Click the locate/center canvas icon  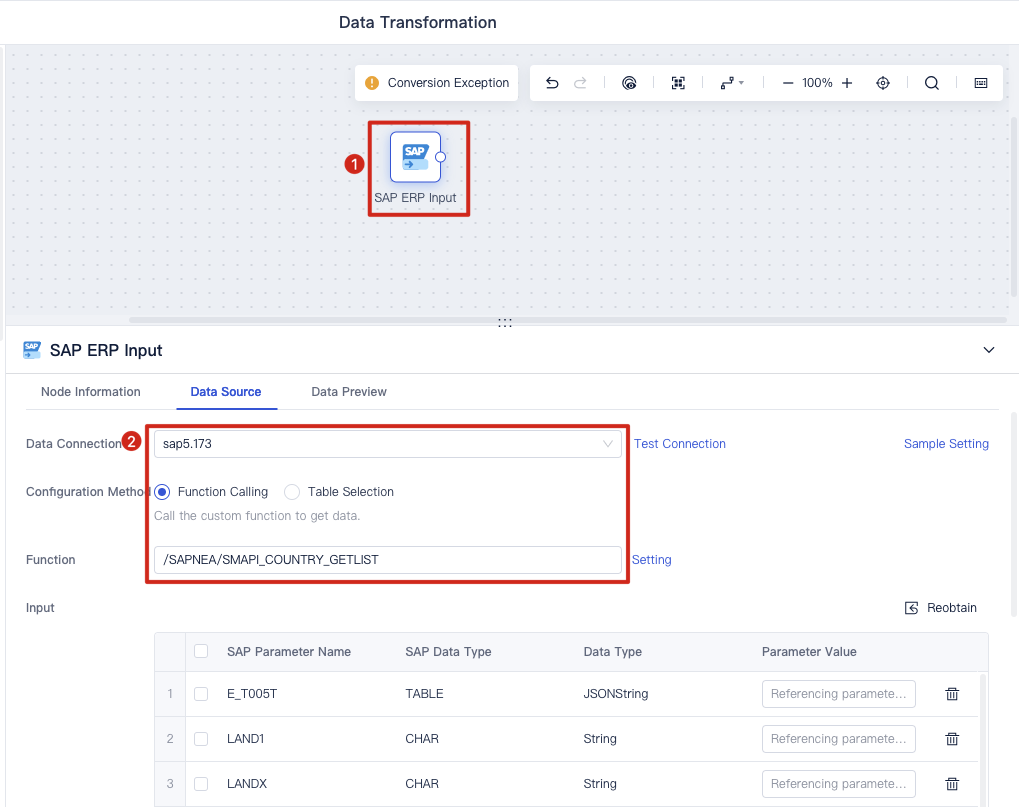point(883,82)
